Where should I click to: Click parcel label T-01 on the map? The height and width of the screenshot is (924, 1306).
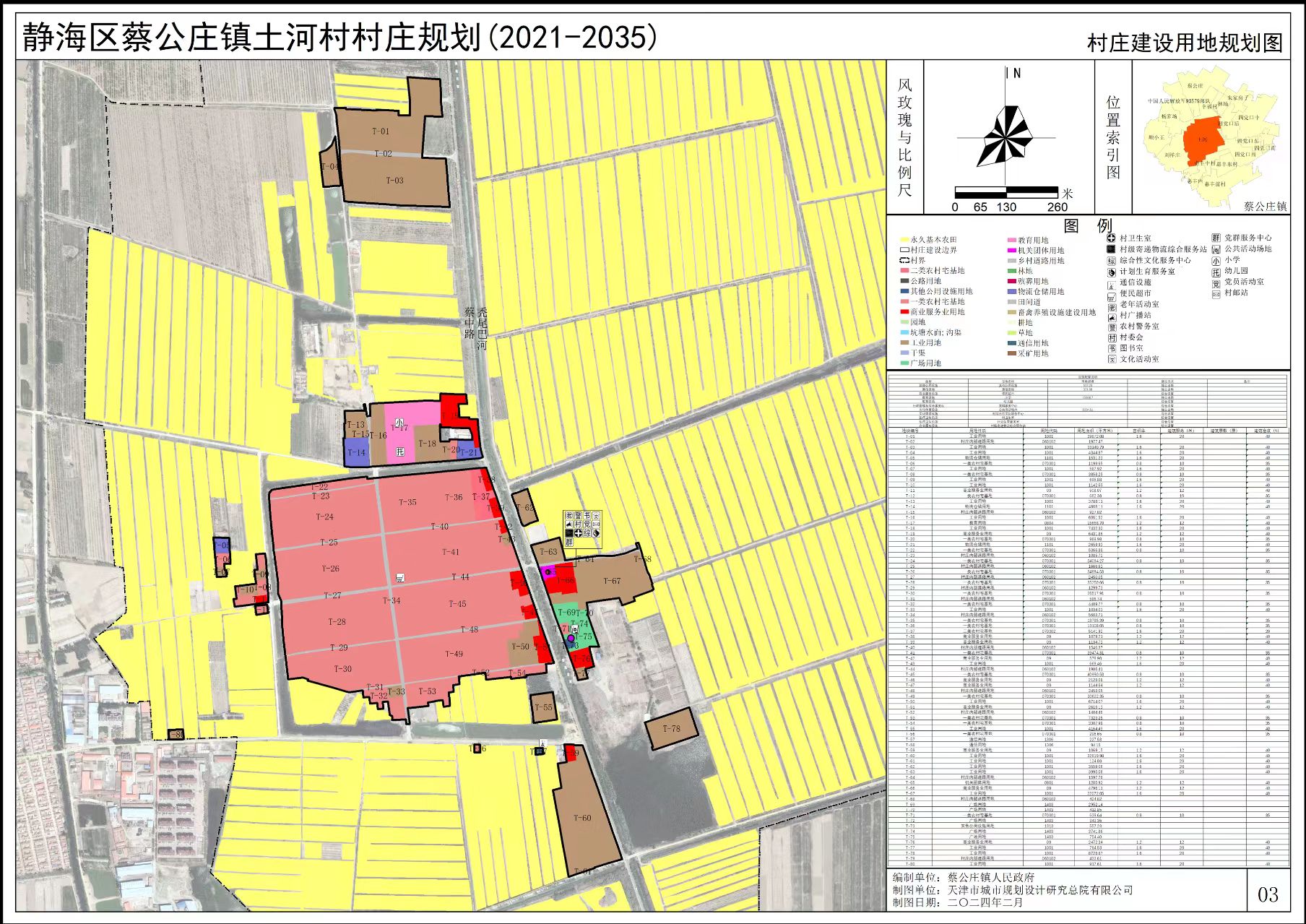[381, 131]
